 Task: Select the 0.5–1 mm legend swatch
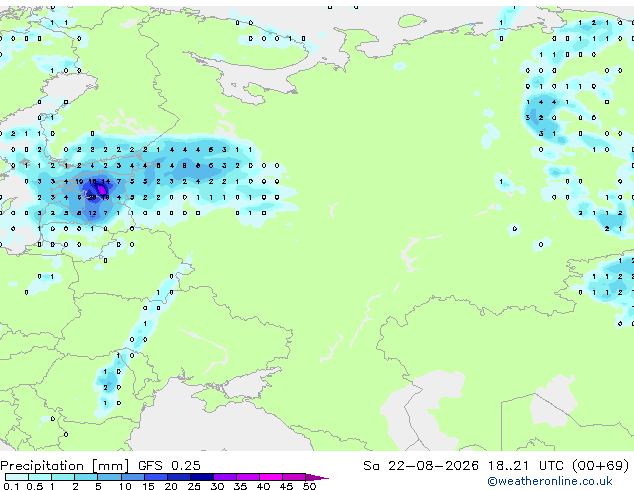[40, 477]
